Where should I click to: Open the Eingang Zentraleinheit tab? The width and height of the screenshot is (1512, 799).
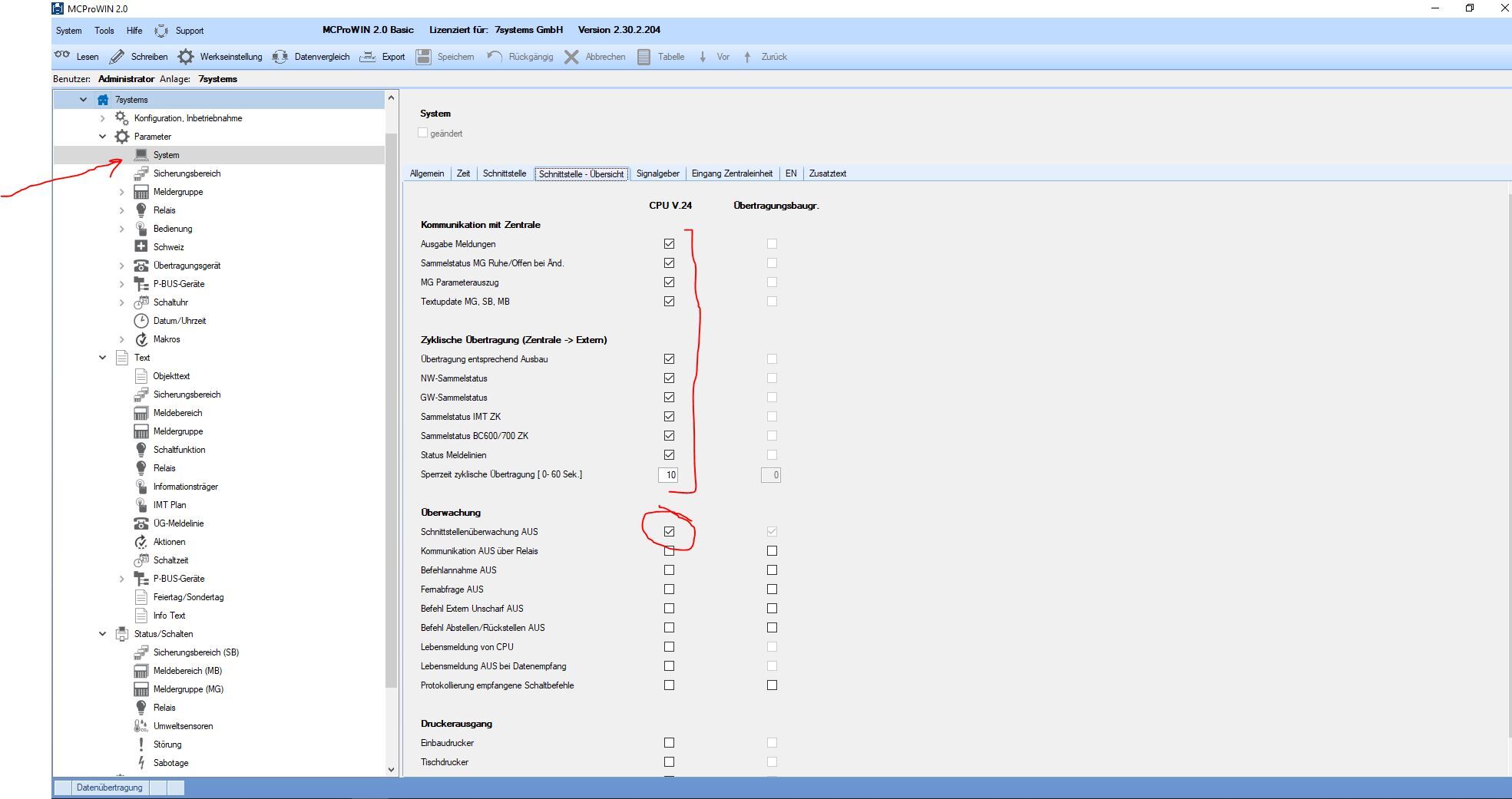(x=732, y=173)
